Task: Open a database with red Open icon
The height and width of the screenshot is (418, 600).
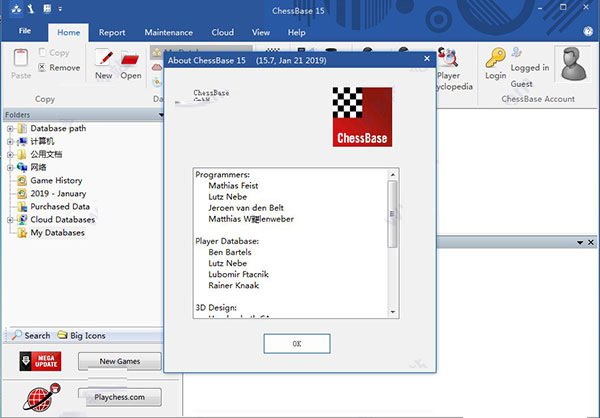Action: pos(130,59)
